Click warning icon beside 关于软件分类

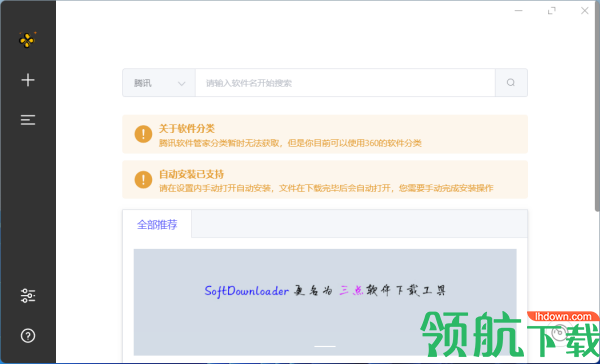(x=143, y=134)
